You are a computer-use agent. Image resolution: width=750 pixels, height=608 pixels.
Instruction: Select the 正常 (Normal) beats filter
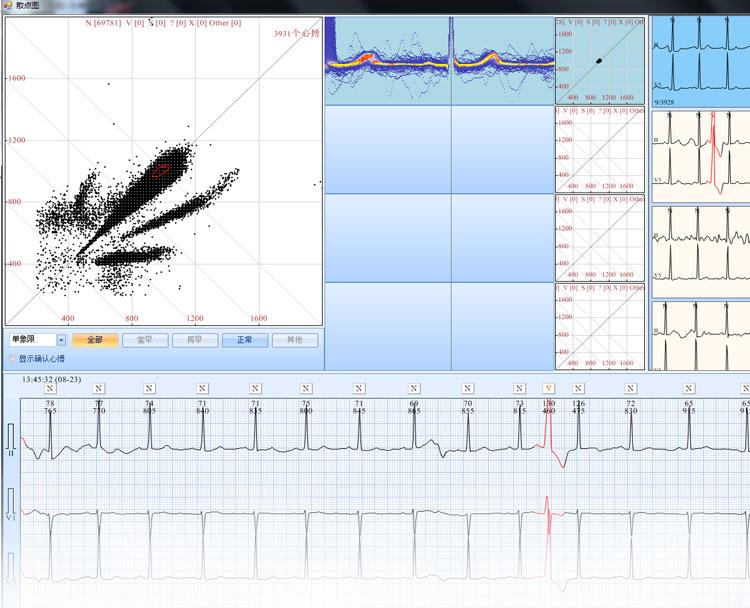[x=245, y=340]
